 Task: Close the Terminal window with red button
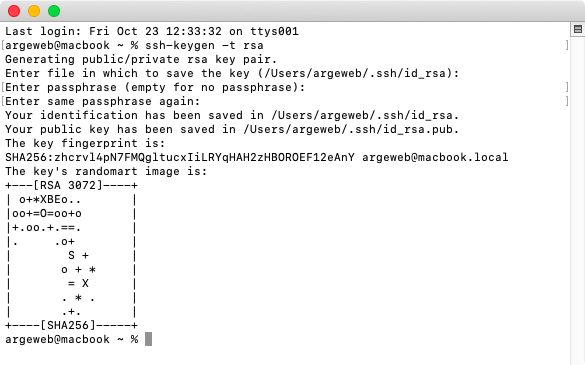tap(14, 11)
